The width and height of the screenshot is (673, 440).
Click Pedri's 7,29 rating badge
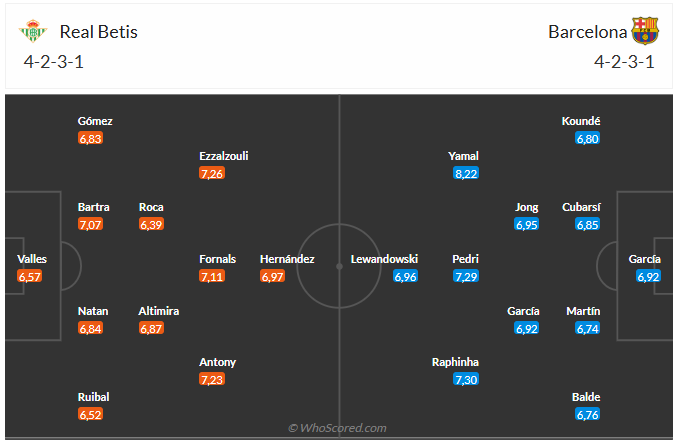pos(466,276)
